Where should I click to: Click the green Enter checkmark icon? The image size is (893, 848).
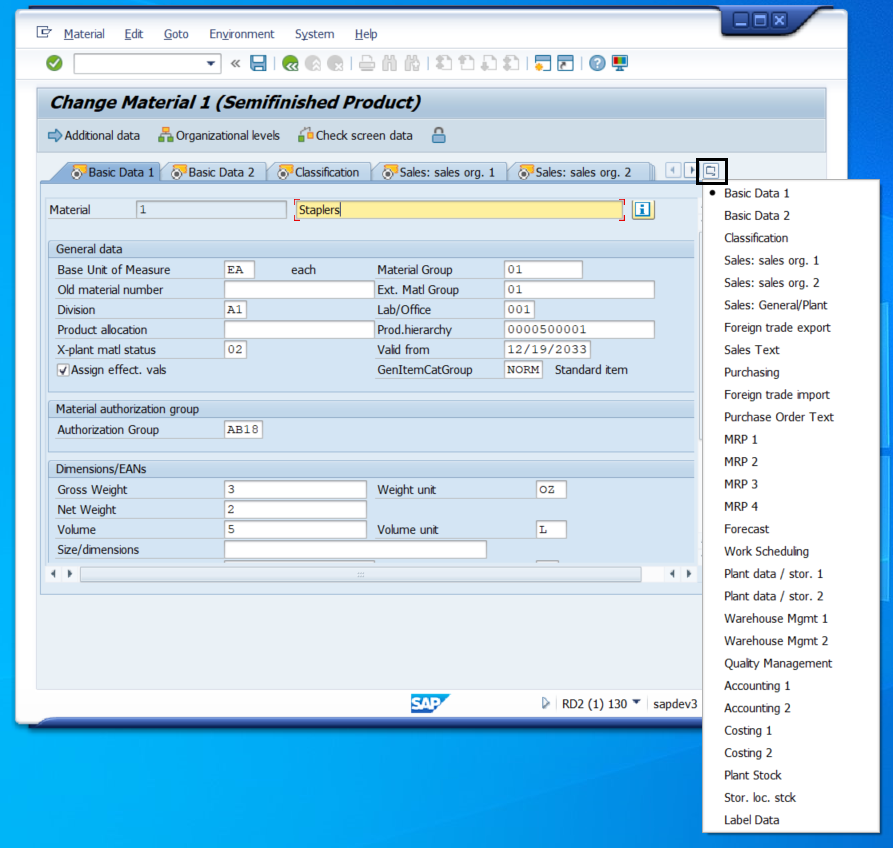[x=54, y=63]
